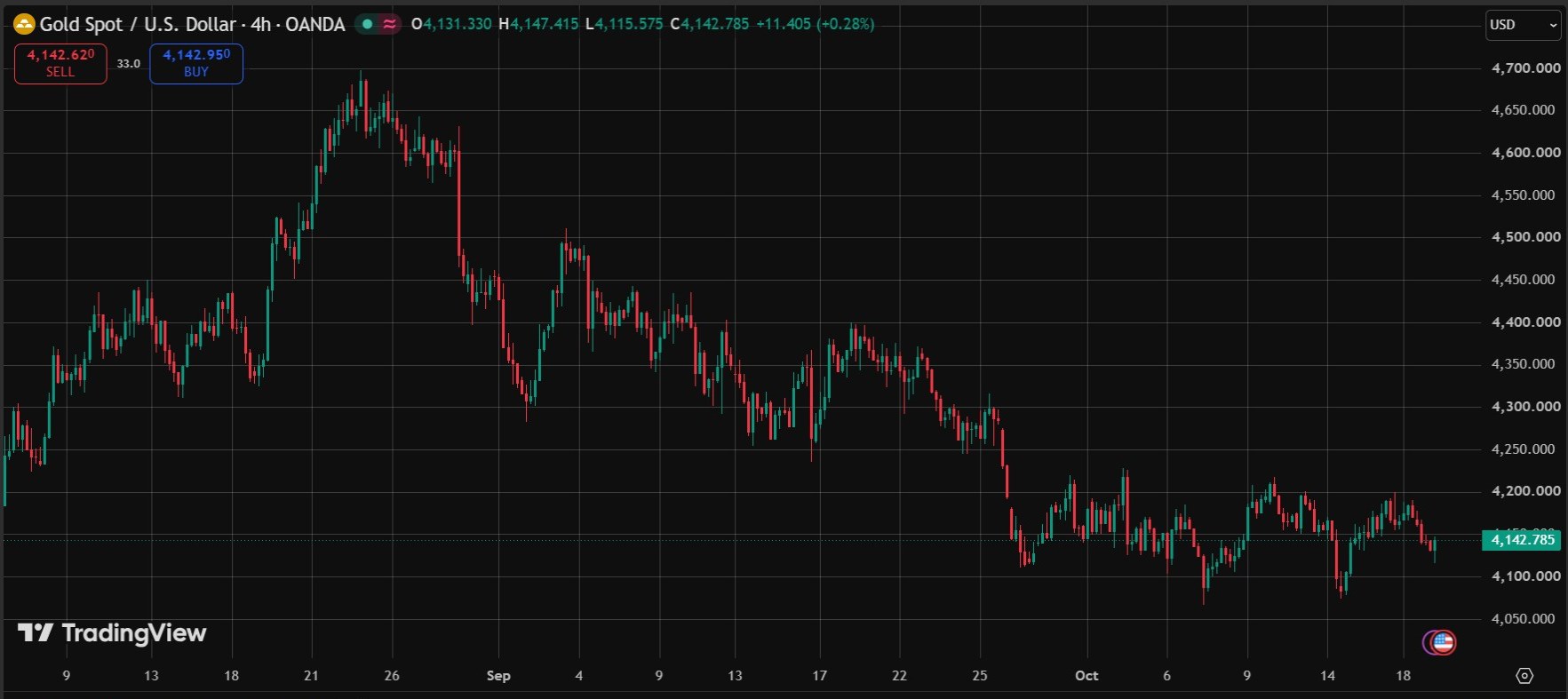Click the 25 date label on time axis
1568x699 pixels.
(980, 676)
